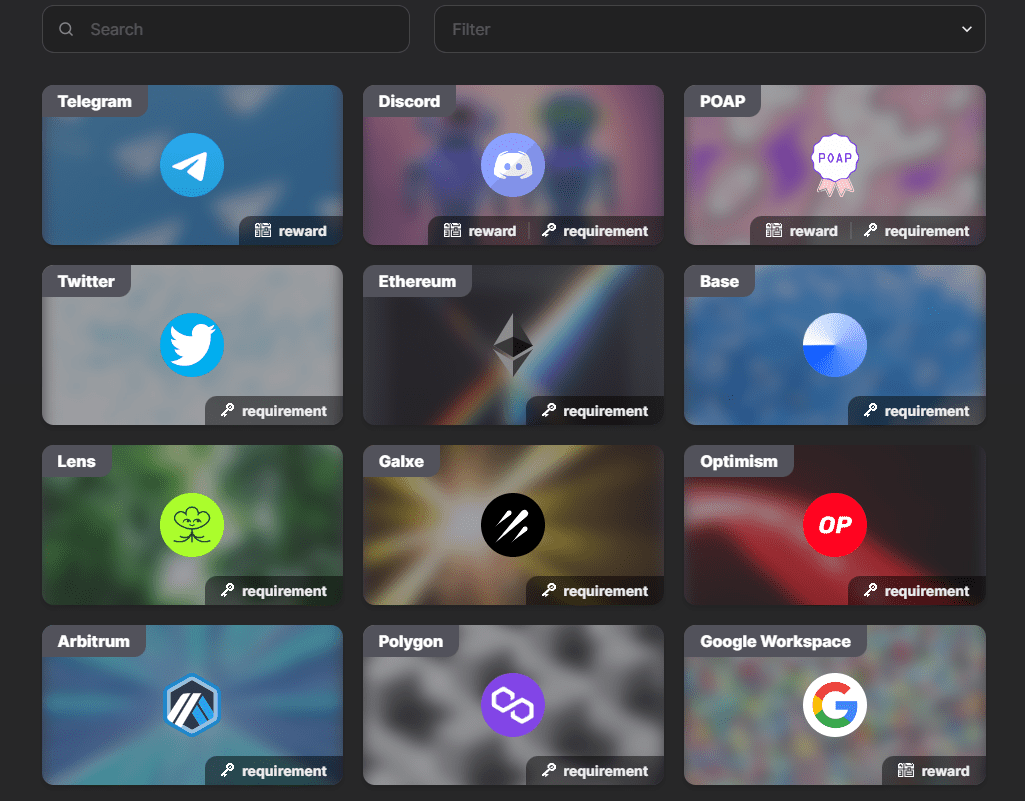Click reward label on Discord card

[492, 231]
